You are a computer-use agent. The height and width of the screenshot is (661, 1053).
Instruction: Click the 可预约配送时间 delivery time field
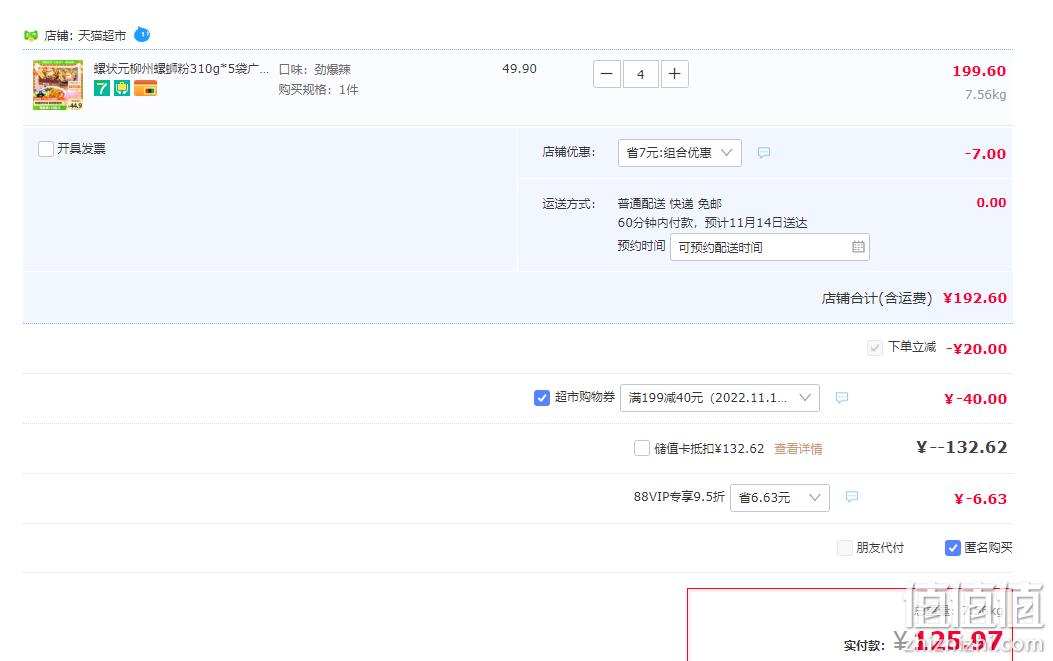(x=770, y=247)
